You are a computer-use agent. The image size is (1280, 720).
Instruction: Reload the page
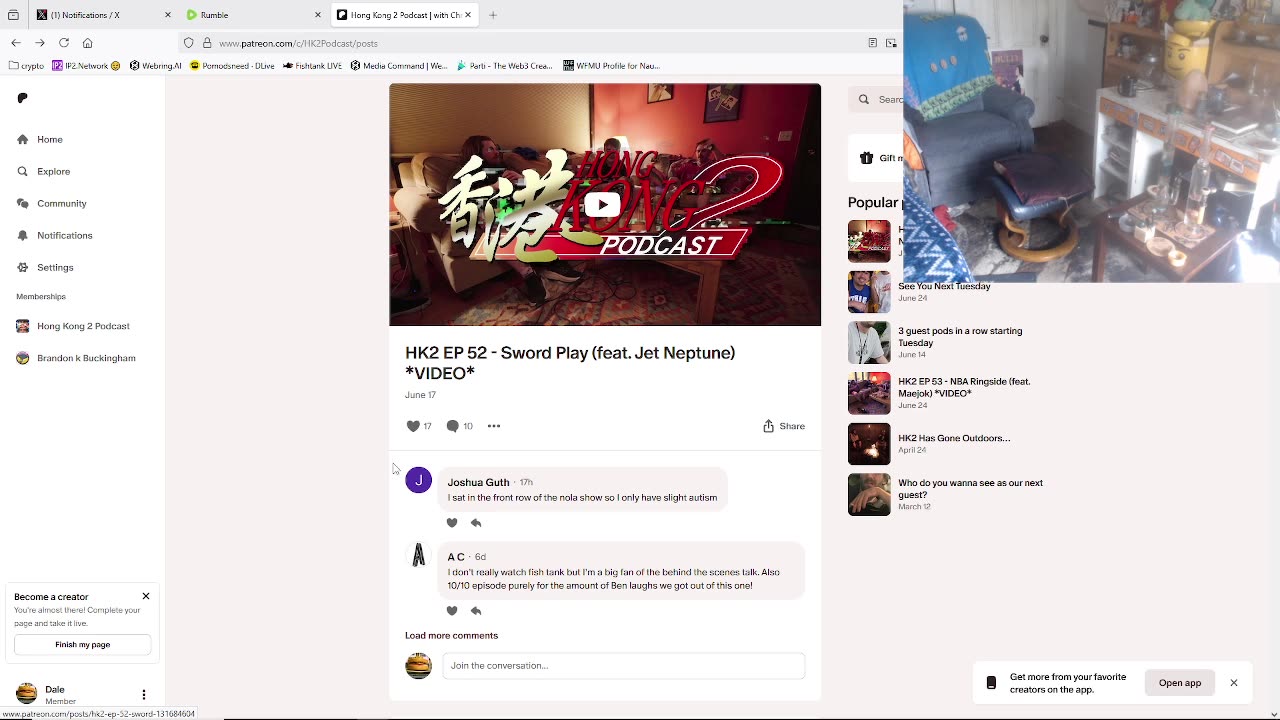coord(64,43)
